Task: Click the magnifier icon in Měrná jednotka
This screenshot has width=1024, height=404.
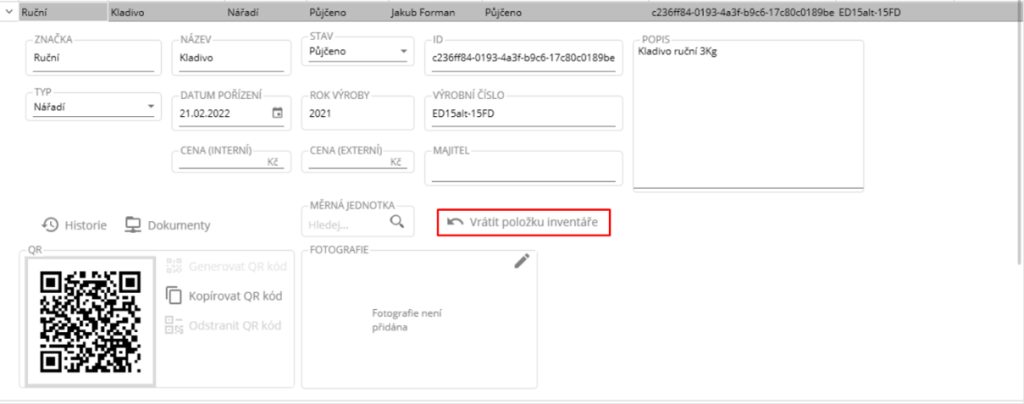Action: pos(398,221)
